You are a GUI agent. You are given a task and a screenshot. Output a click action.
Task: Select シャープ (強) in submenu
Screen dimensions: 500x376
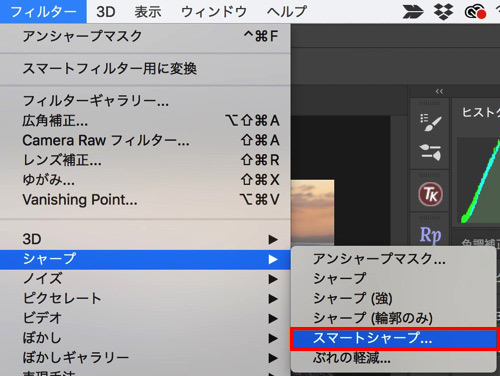pos(393,298)
